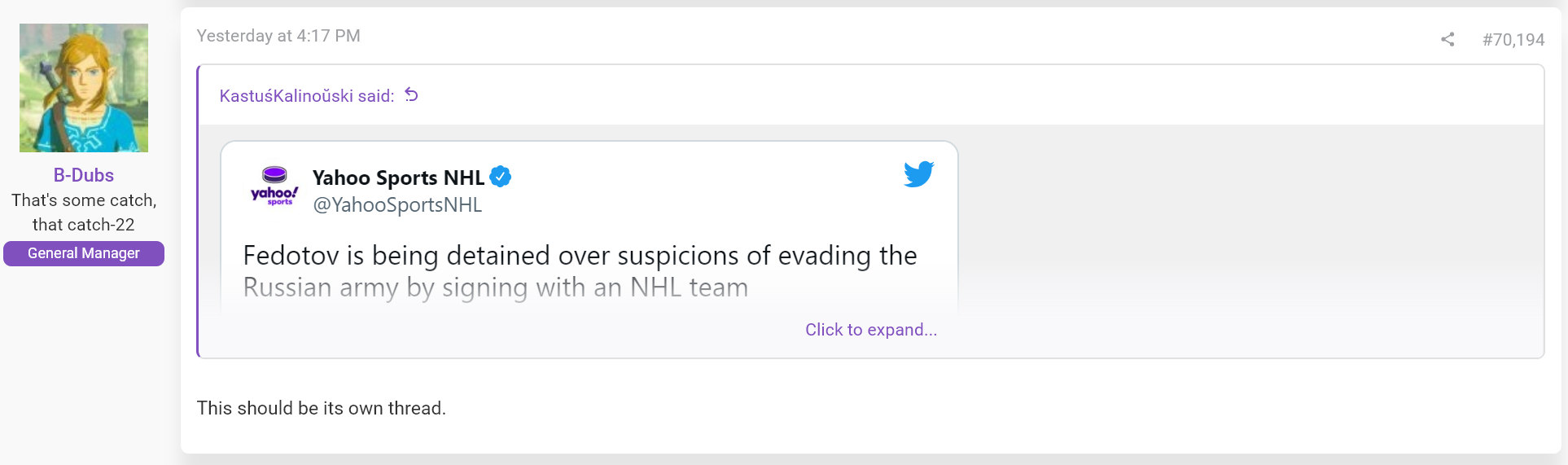Open post number #70,194 permalink
This screenshot has height=465, width=1568.
point(1513,39)
